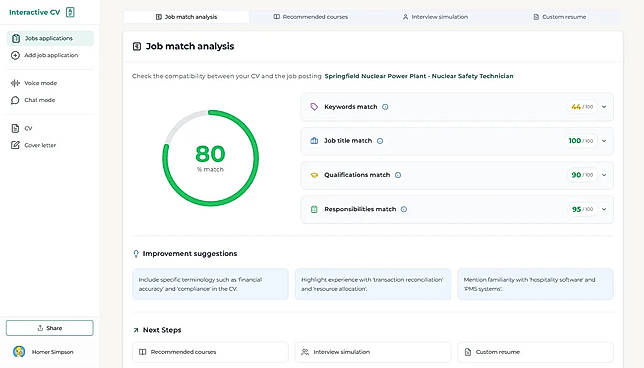Click the Keywords match tag icon
Image resolution: width=644 pixels, height=368 pixels.
coord(314,107)
